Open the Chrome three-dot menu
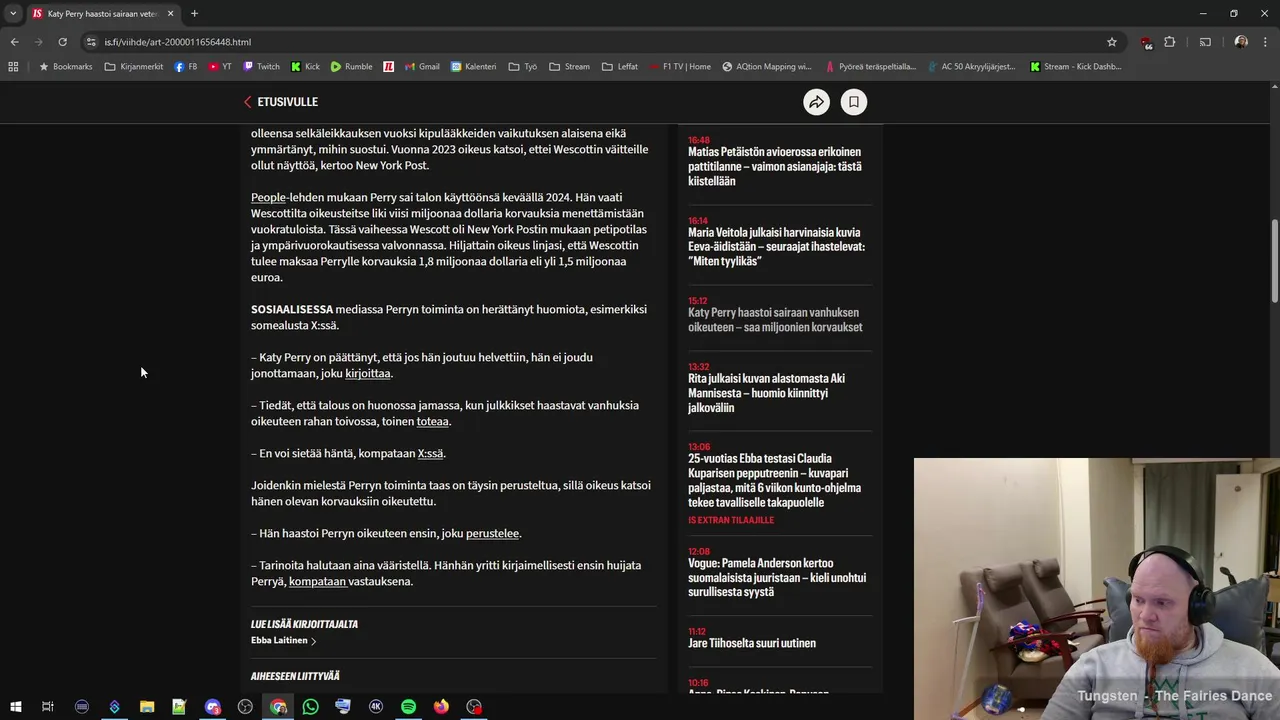Screen dimensions: 1280x720 coord(1265,42)
